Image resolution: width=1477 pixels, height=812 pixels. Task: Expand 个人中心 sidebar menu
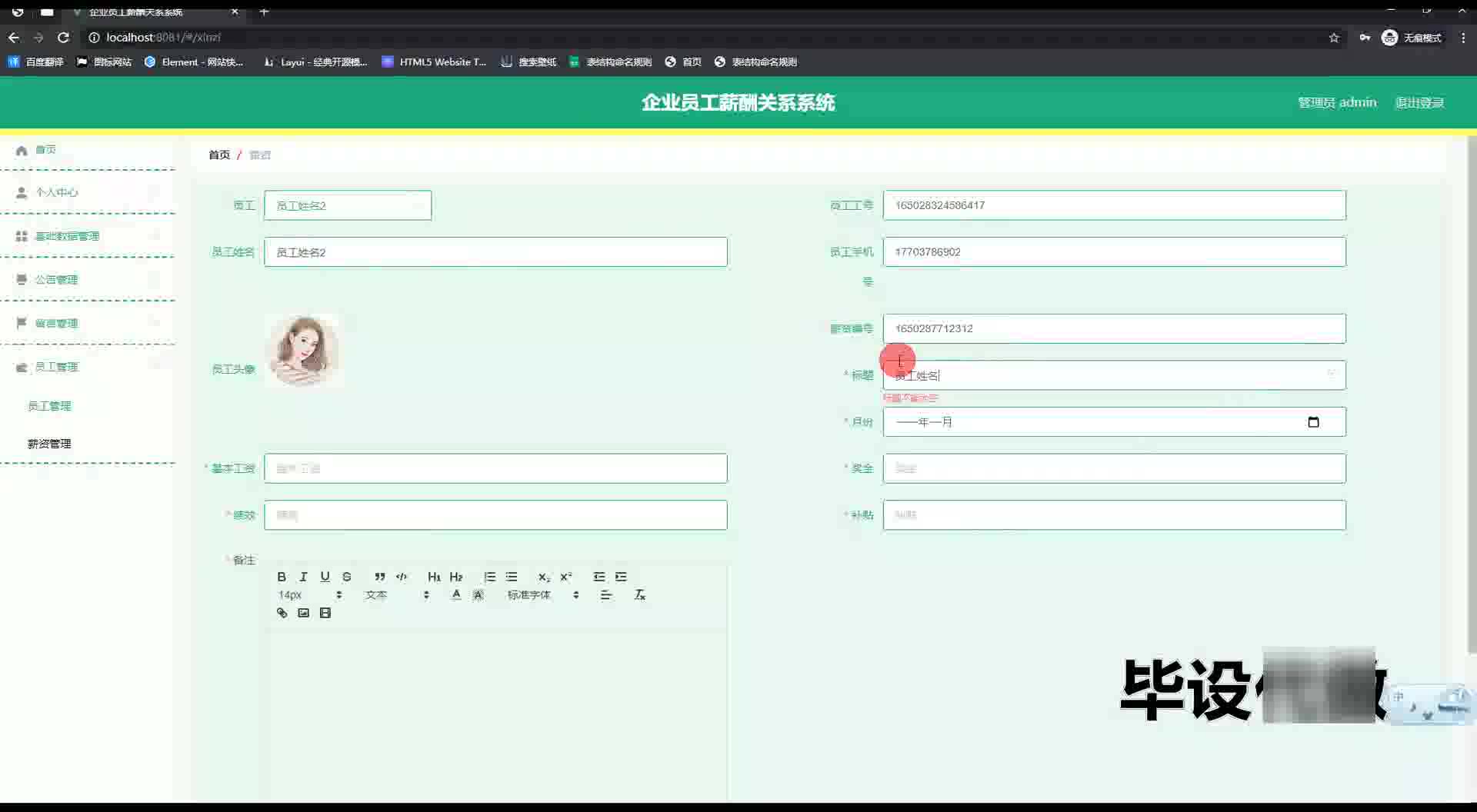pos(88,192)
